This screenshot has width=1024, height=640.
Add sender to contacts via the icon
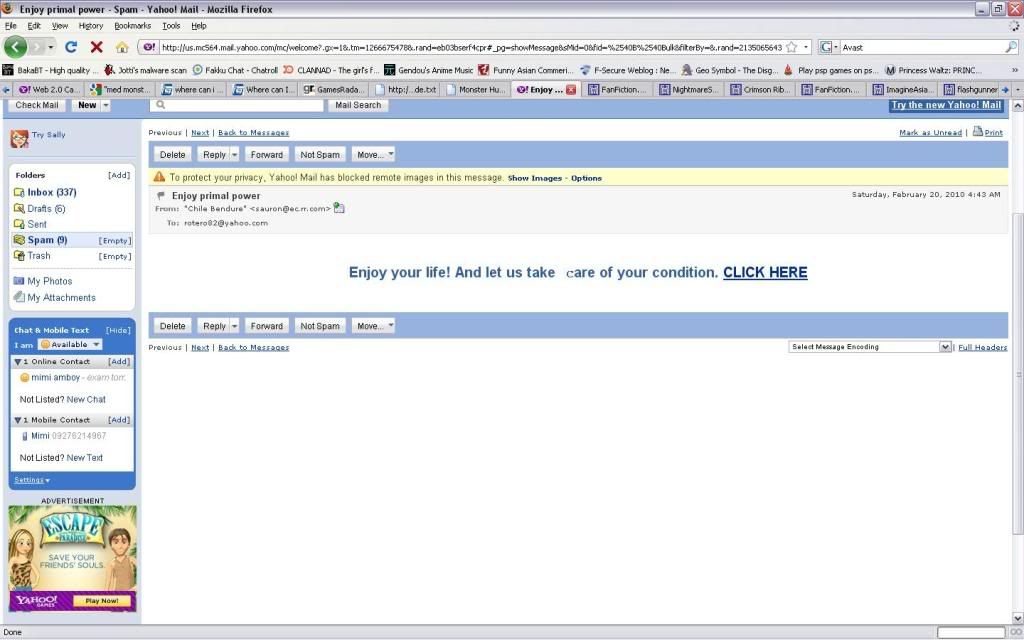(x=338, y=208)
